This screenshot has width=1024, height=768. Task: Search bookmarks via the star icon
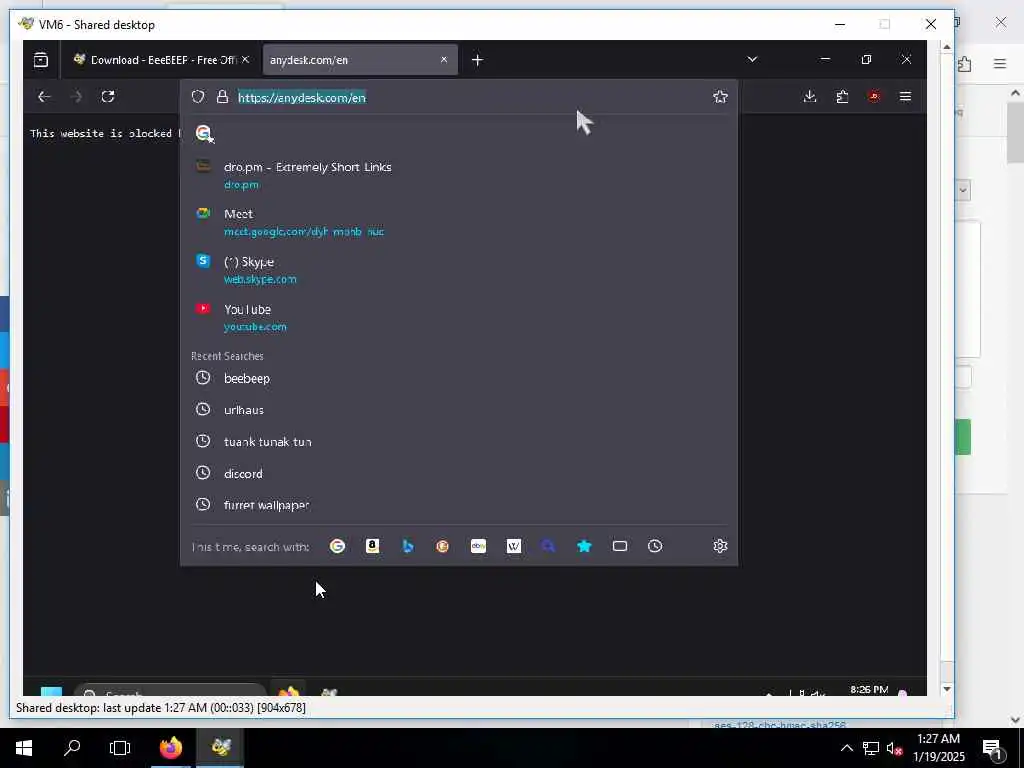pyautogui.click(x=584, y=546)
